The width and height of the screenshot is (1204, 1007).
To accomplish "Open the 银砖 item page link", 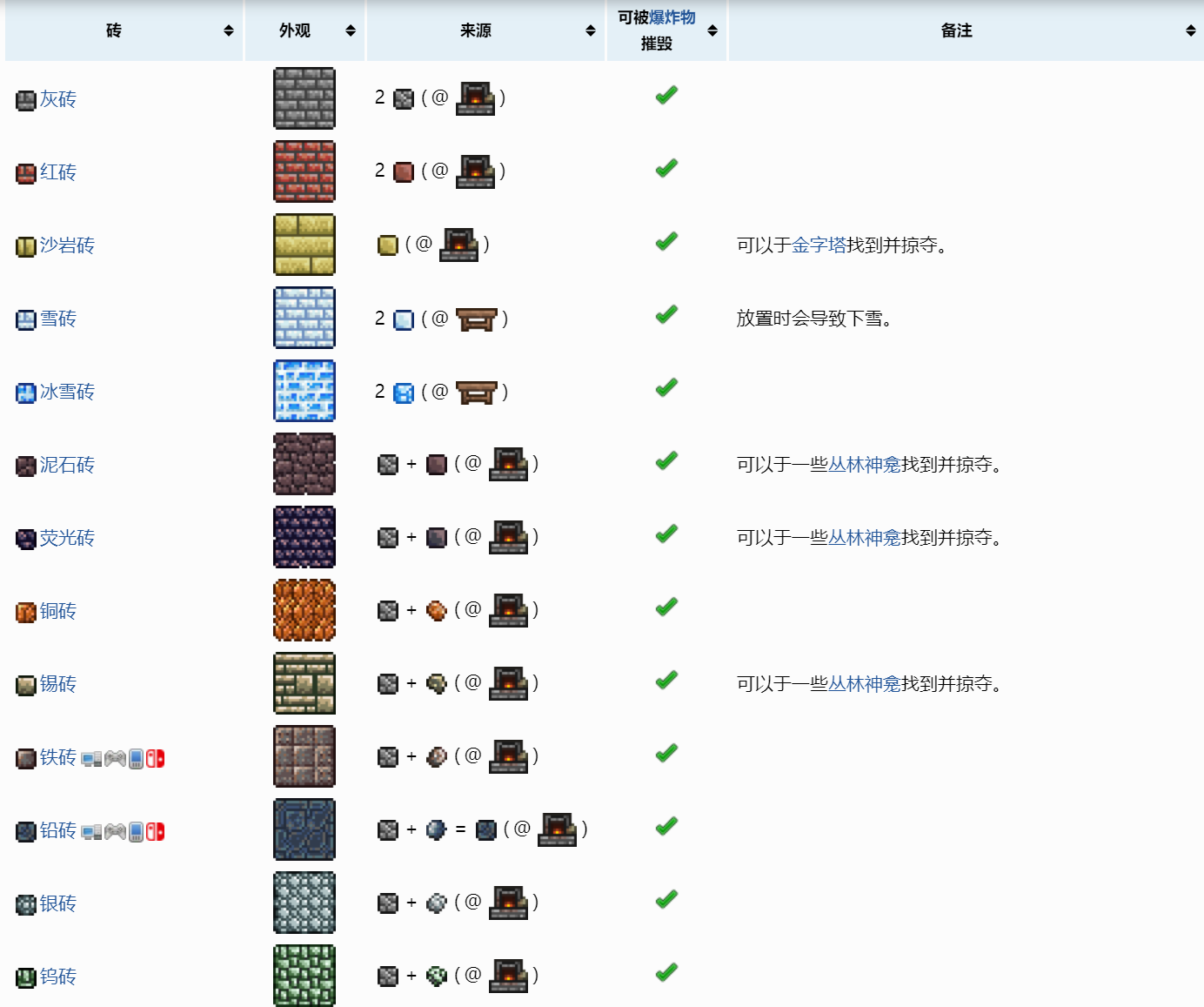I will point(58,903).
